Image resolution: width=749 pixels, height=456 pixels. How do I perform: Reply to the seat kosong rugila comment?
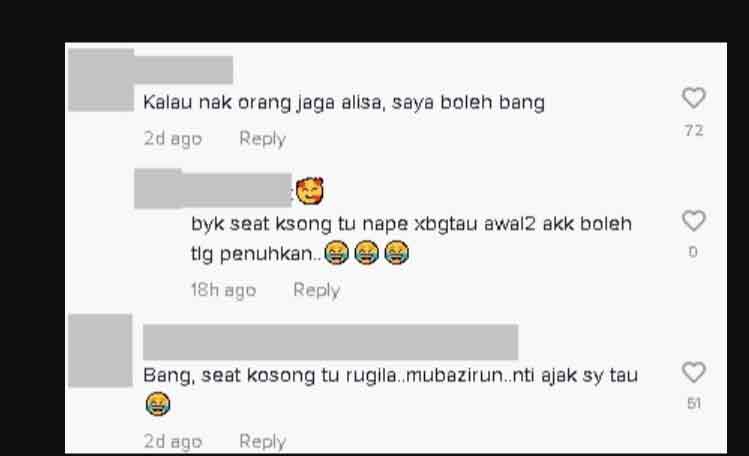(262, 441)
